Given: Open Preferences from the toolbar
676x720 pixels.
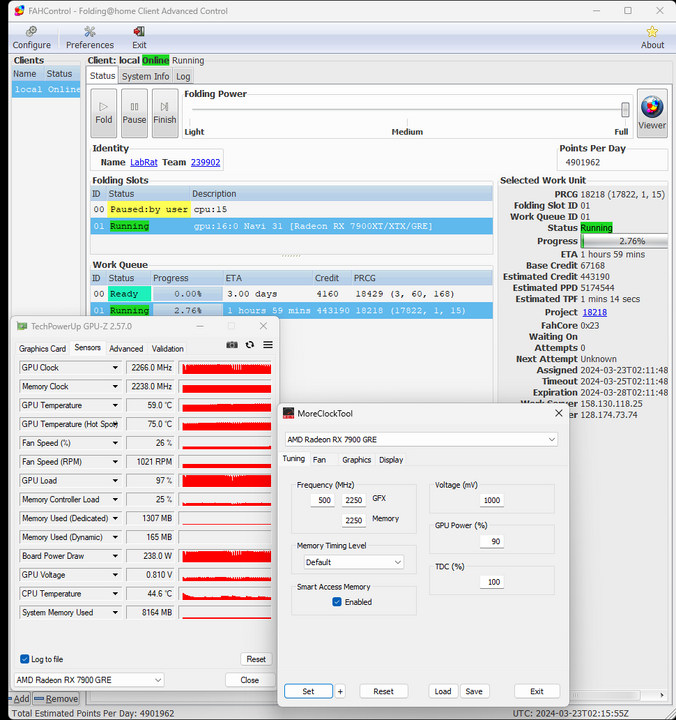Looking at the screenshot, I should (x=90, y=37).
